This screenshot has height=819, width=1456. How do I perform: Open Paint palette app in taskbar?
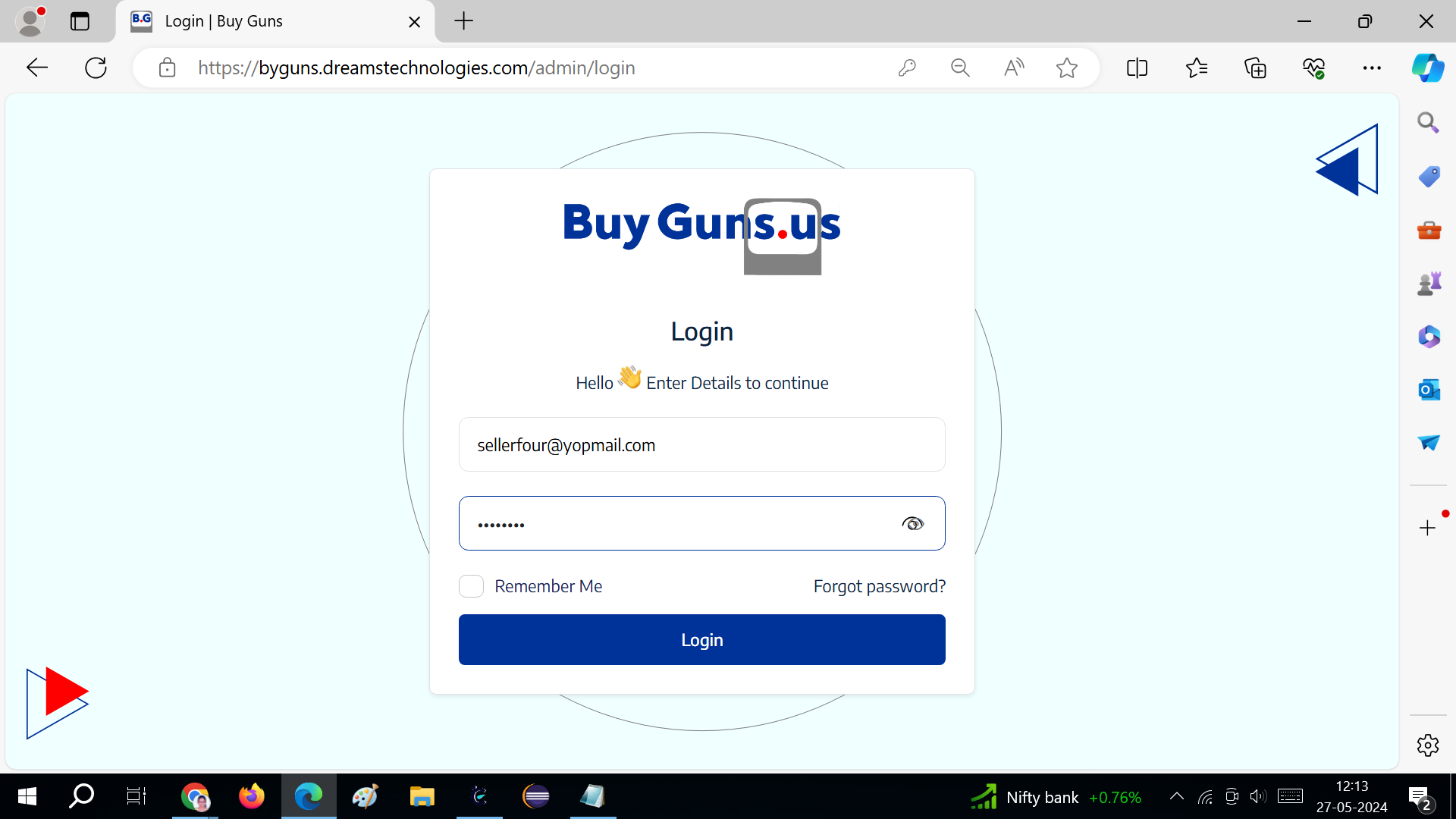(365, 796)
